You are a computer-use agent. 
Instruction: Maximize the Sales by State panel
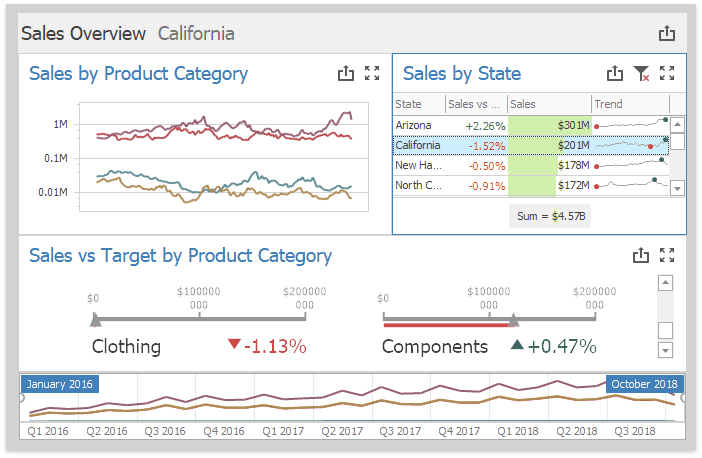668,73
